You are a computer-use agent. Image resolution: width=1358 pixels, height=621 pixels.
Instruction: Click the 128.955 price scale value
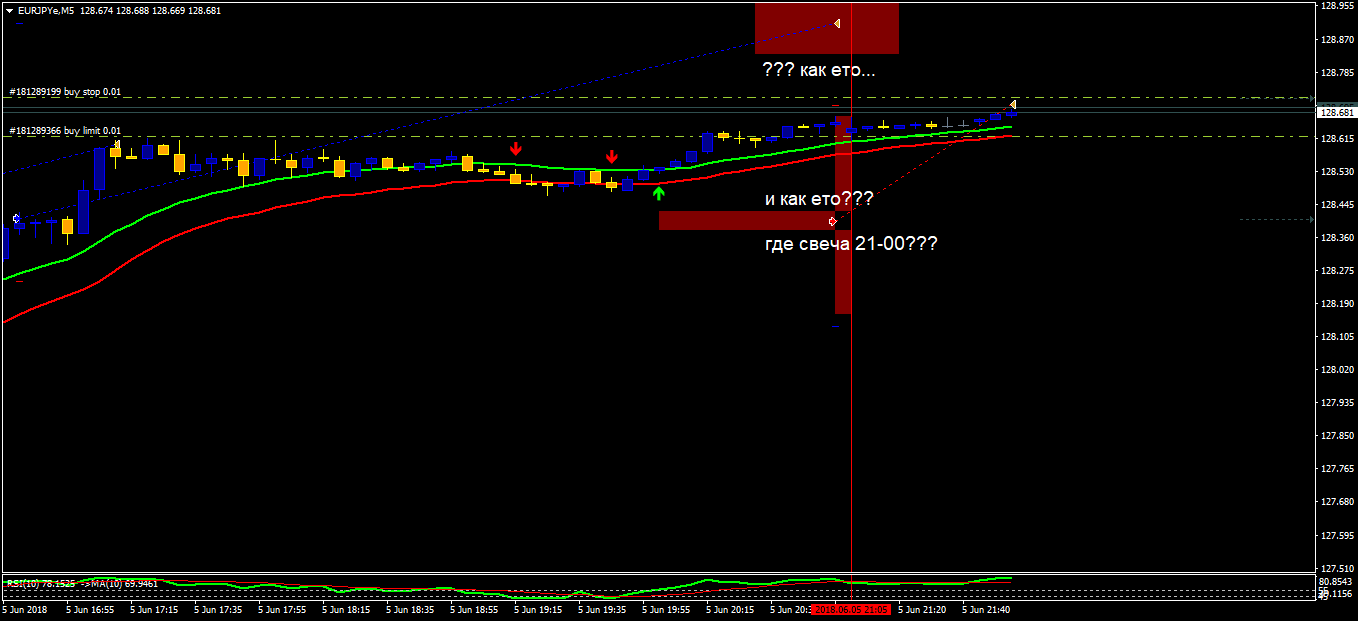tap(1337, 6)
